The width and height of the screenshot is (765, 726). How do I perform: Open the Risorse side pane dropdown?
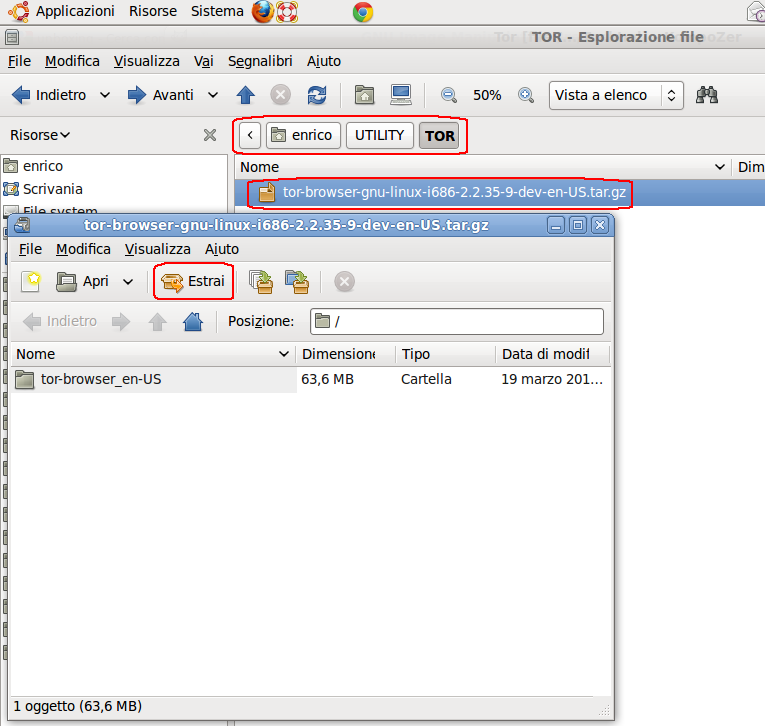(40, 135)
